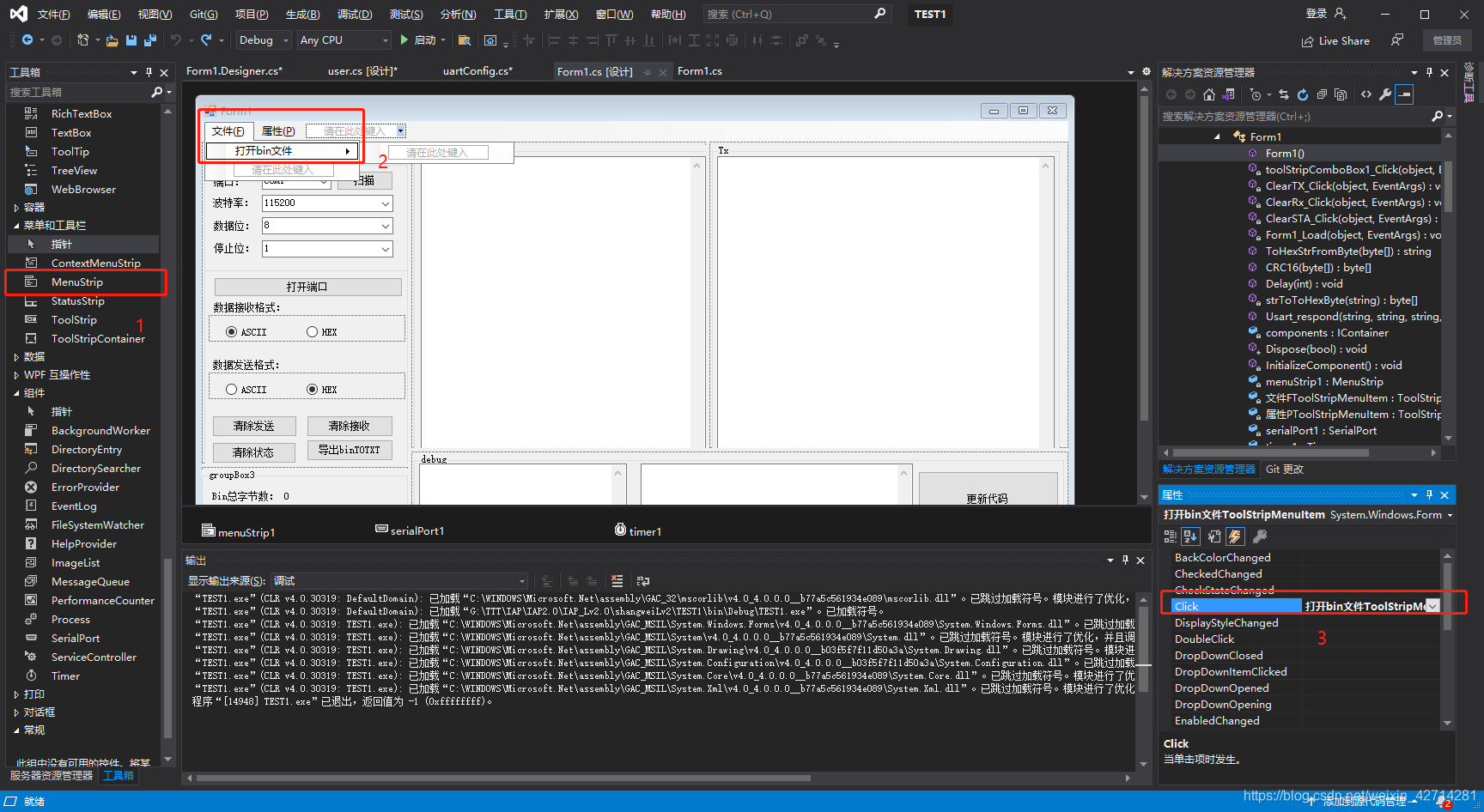Switch to the Form1.Designer.cs* tab

coord(234,71)
